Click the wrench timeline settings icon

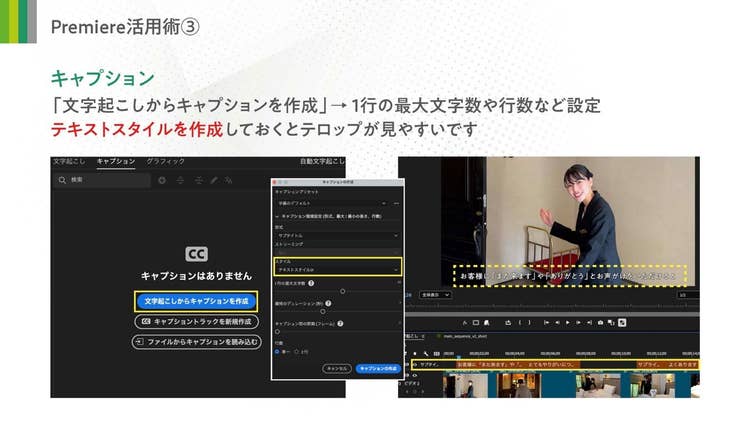(x=426, y=354)
